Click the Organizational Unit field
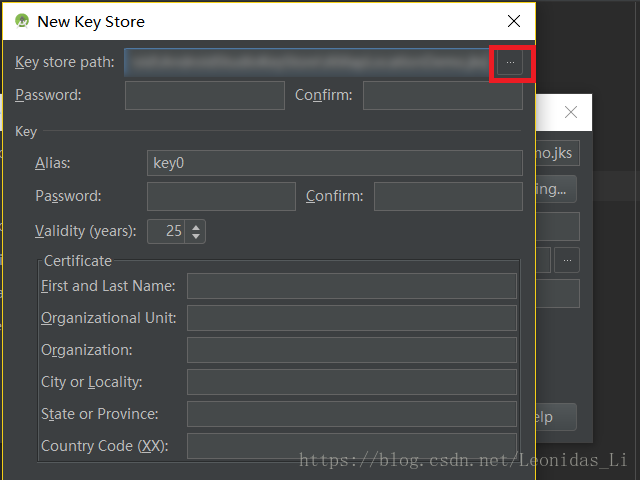This screenshot has height=480, width=640. 352,318
